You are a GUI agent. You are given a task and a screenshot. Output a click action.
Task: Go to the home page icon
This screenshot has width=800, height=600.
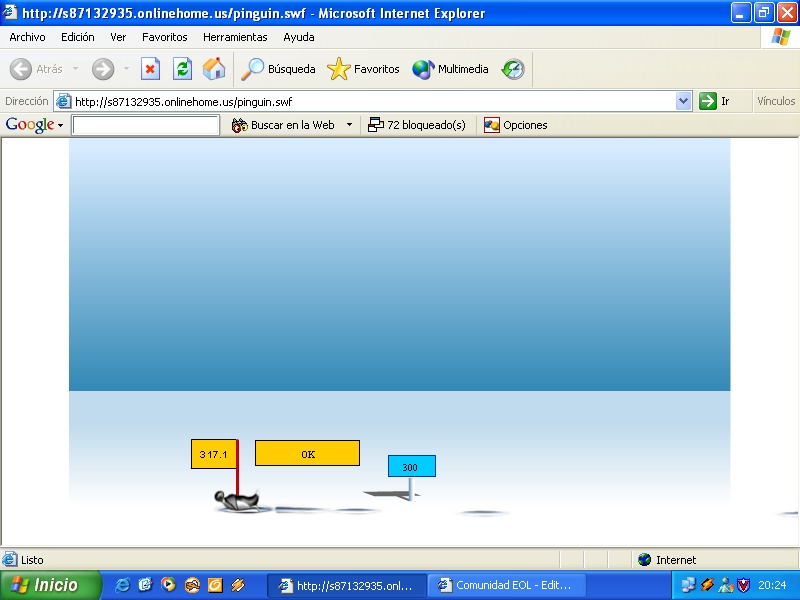click(214, 69)
